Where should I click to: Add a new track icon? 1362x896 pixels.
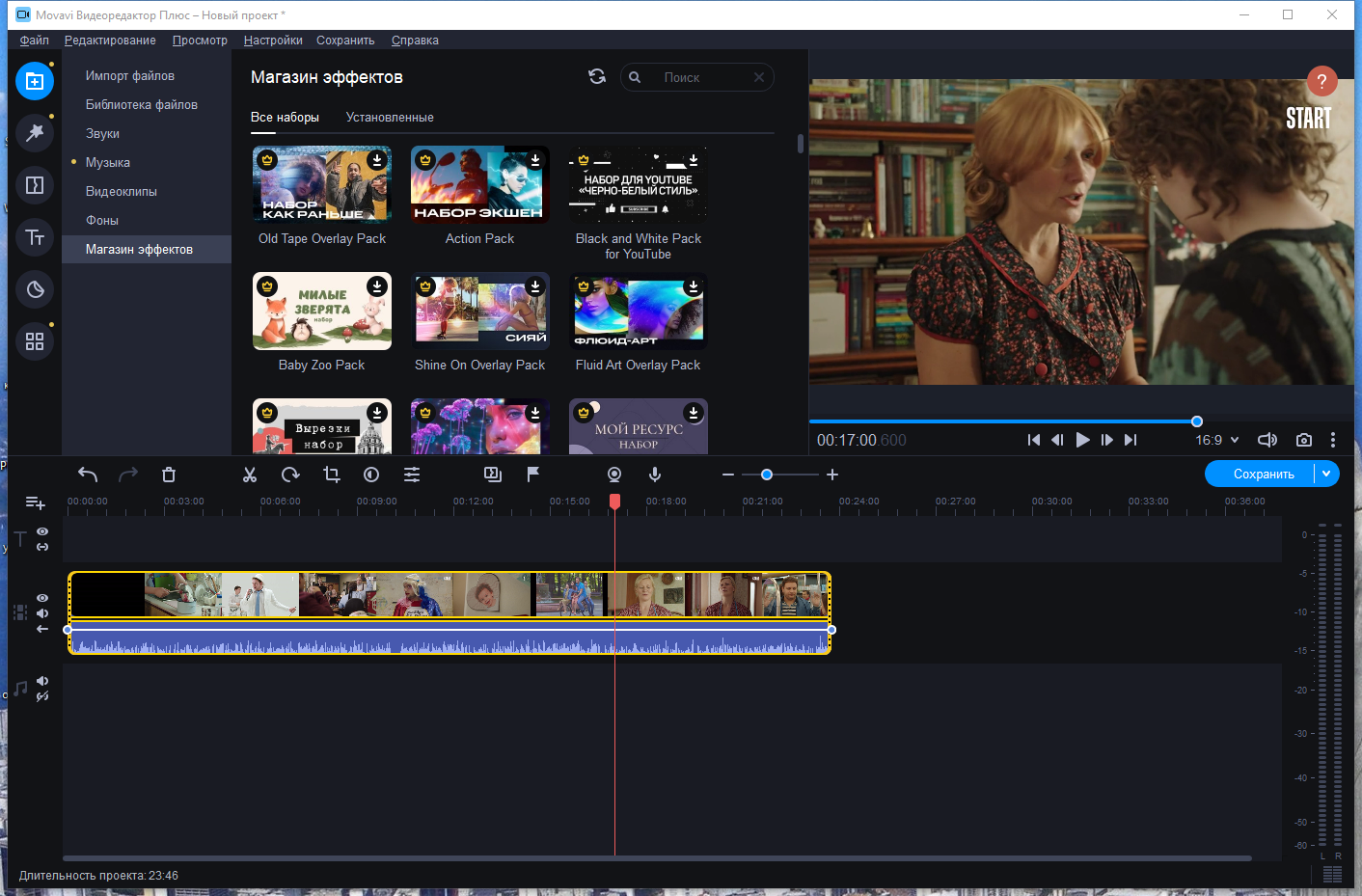(36, 502)
